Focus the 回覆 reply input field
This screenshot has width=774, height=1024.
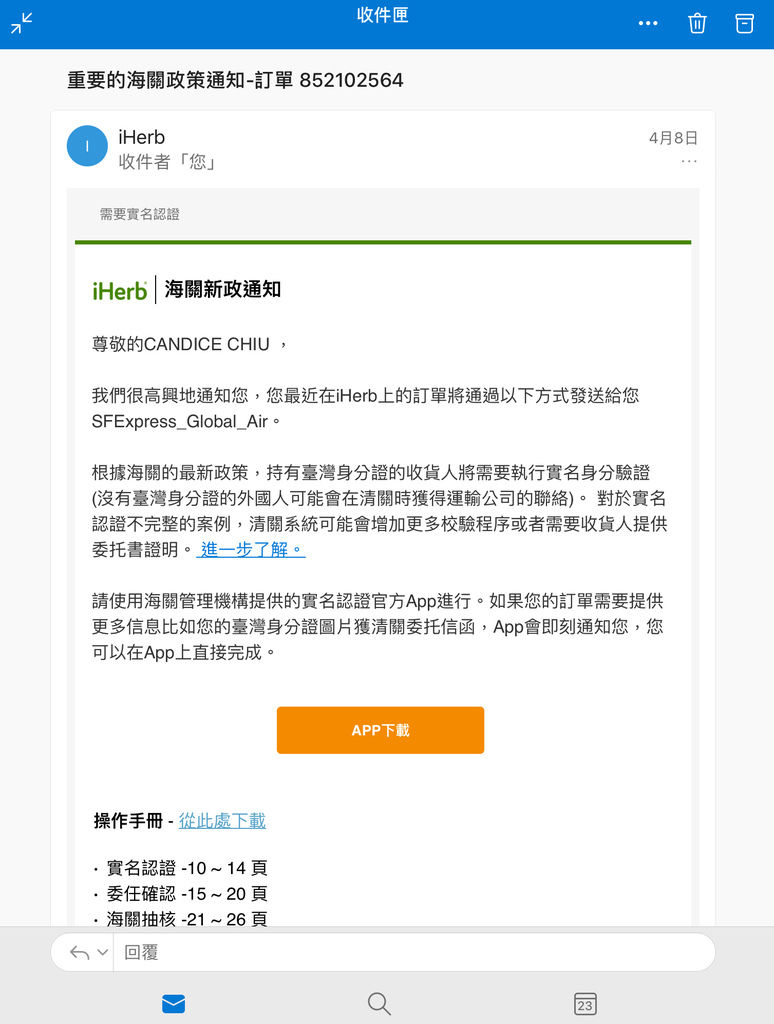tap(414, 952)
